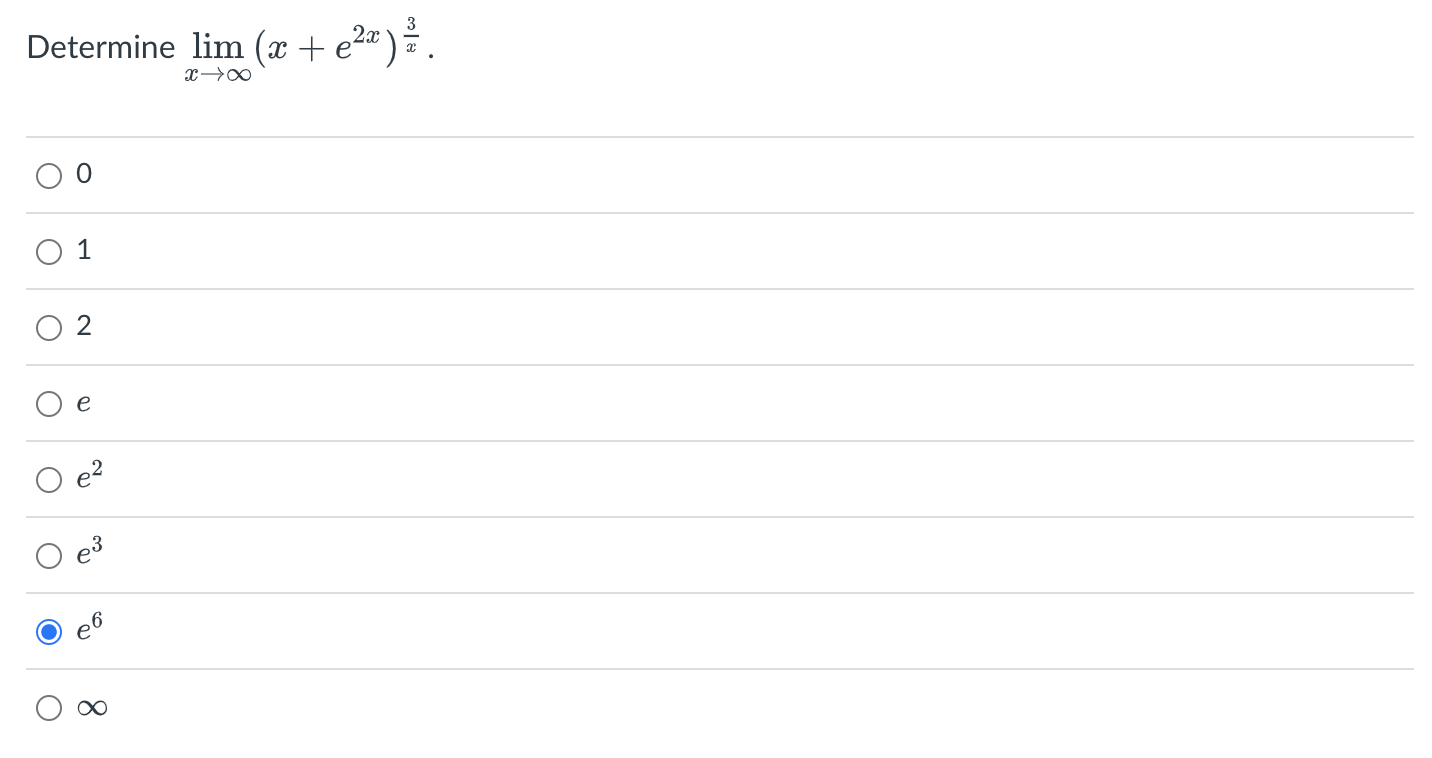
Task: Click the question text containing the limit
Action: tap(230, 45)
